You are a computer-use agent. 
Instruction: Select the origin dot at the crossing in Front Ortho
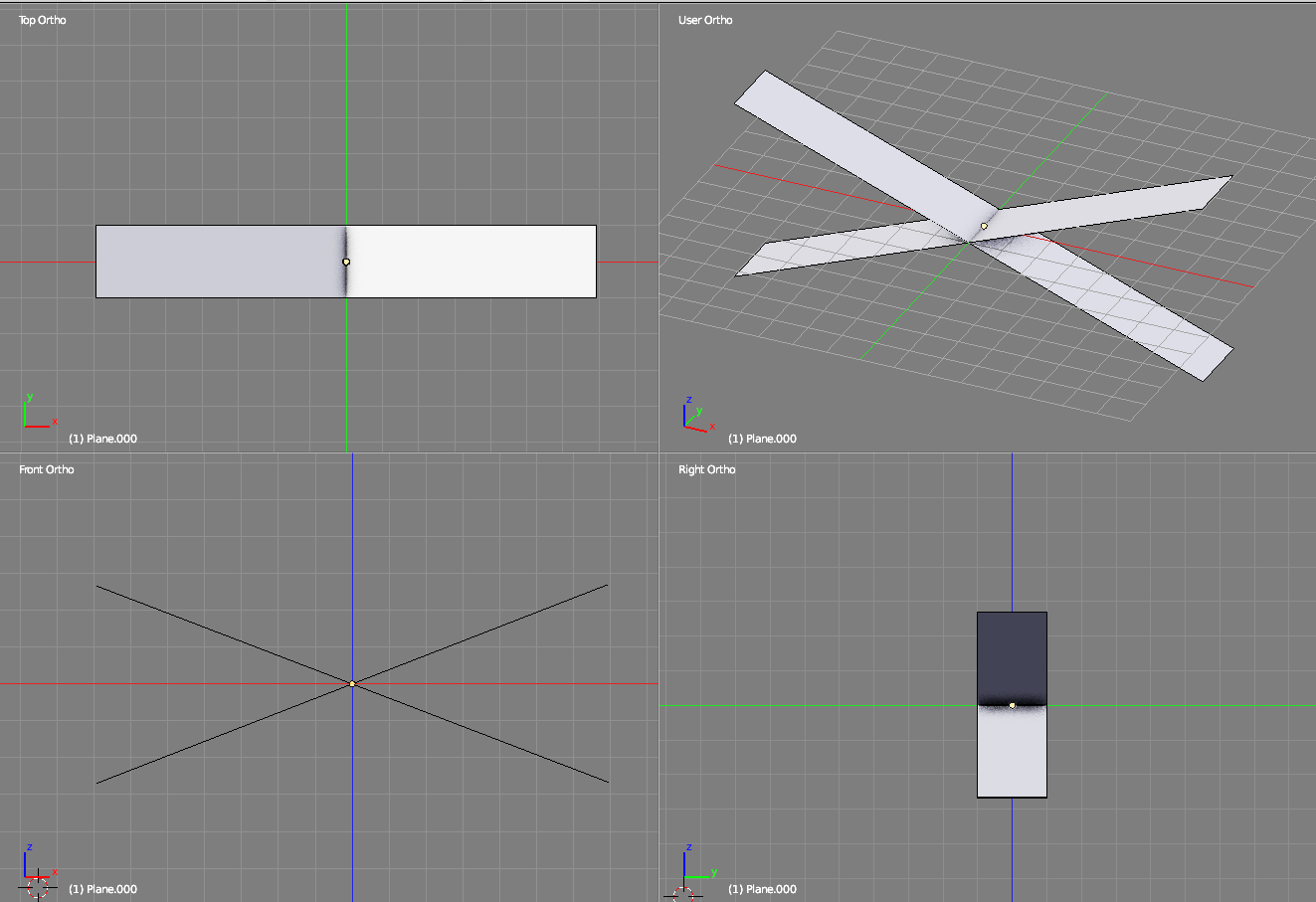coord(352,683)
